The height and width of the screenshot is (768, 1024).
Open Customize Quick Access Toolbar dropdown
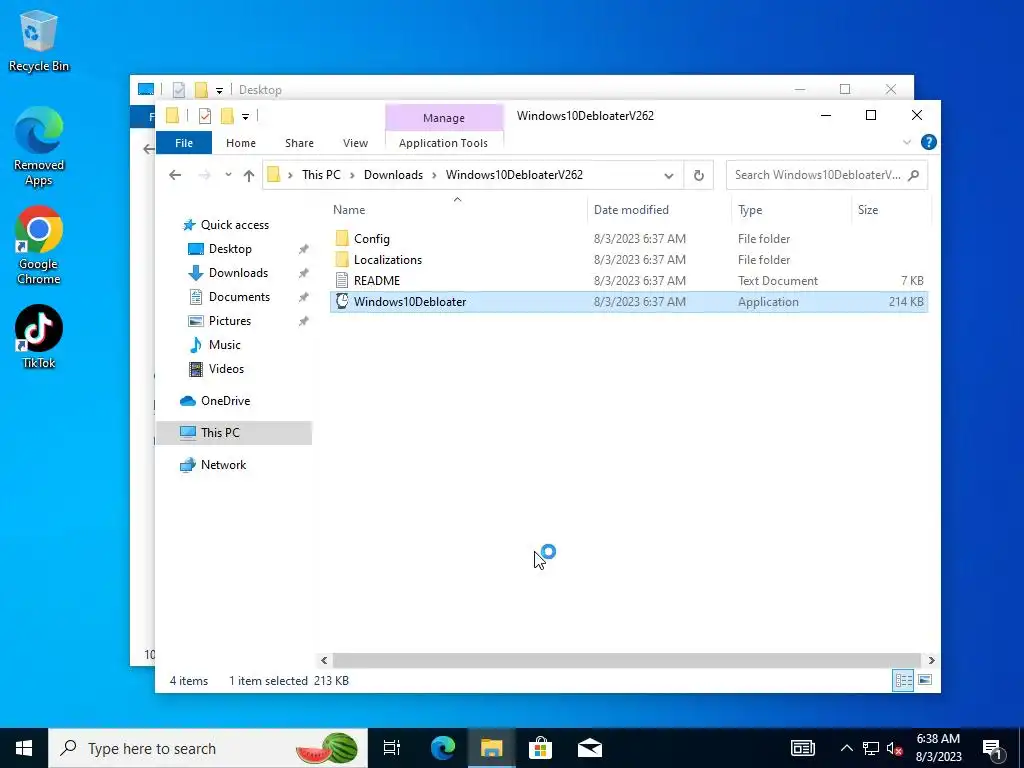coord(246,117)
